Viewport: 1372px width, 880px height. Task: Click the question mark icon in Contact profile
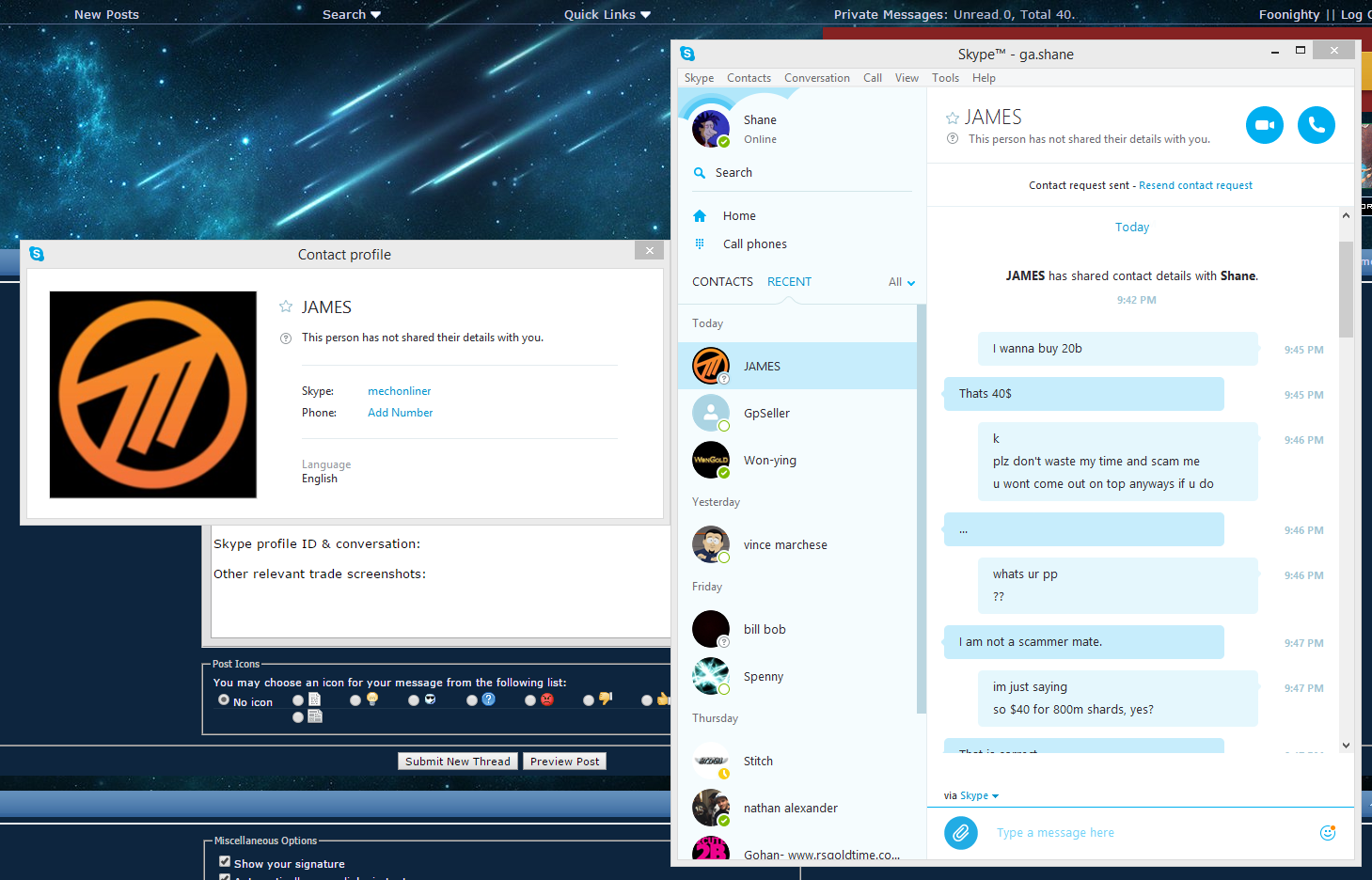286,338
